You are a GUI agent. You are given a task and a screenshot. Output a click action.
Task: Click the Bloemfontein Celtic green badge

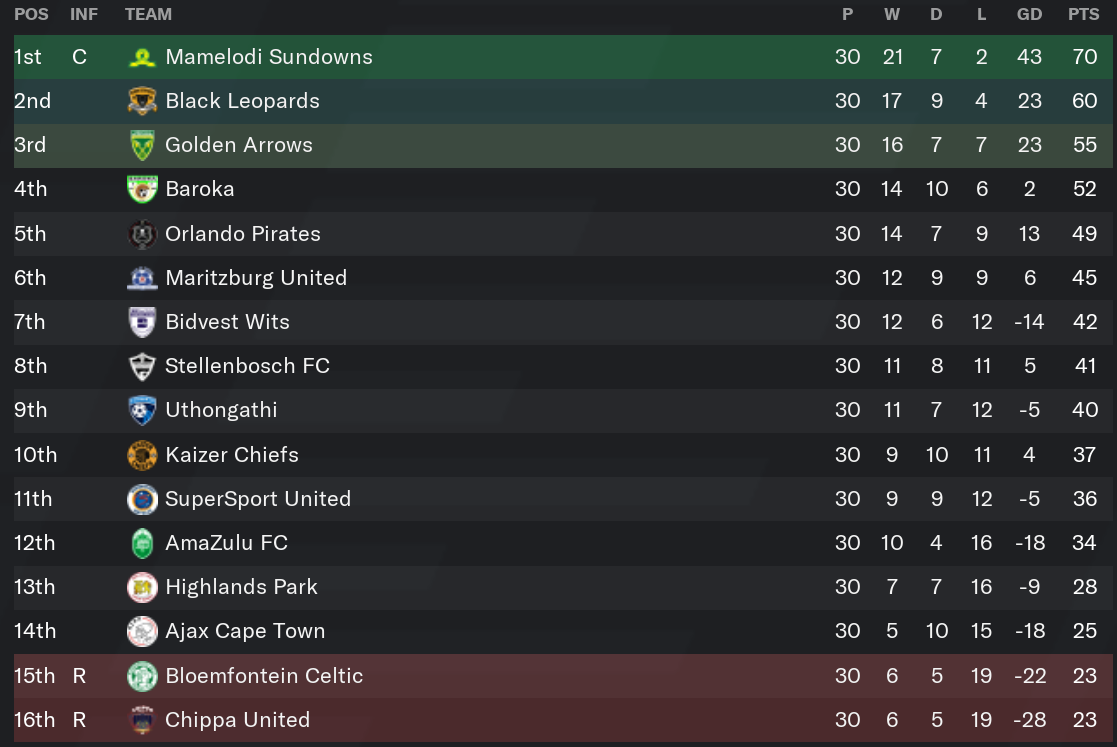142,676
